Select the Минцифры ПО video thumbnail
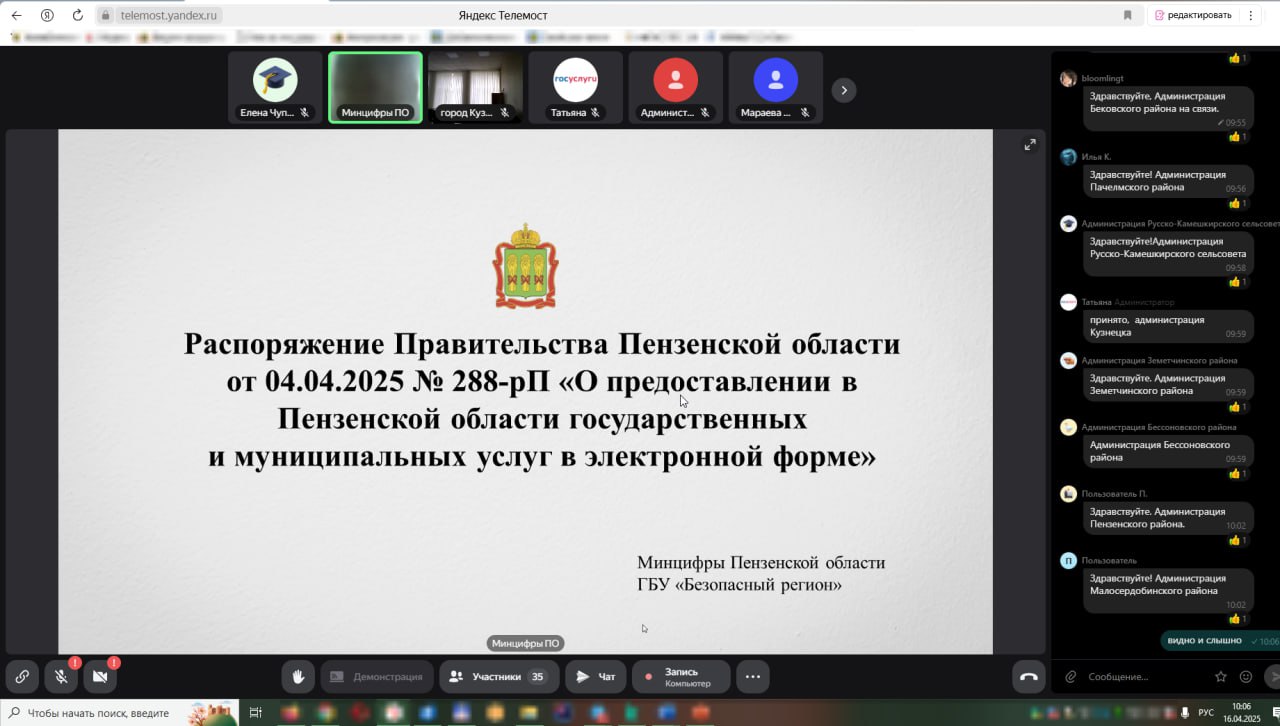 tap(375, 87)
